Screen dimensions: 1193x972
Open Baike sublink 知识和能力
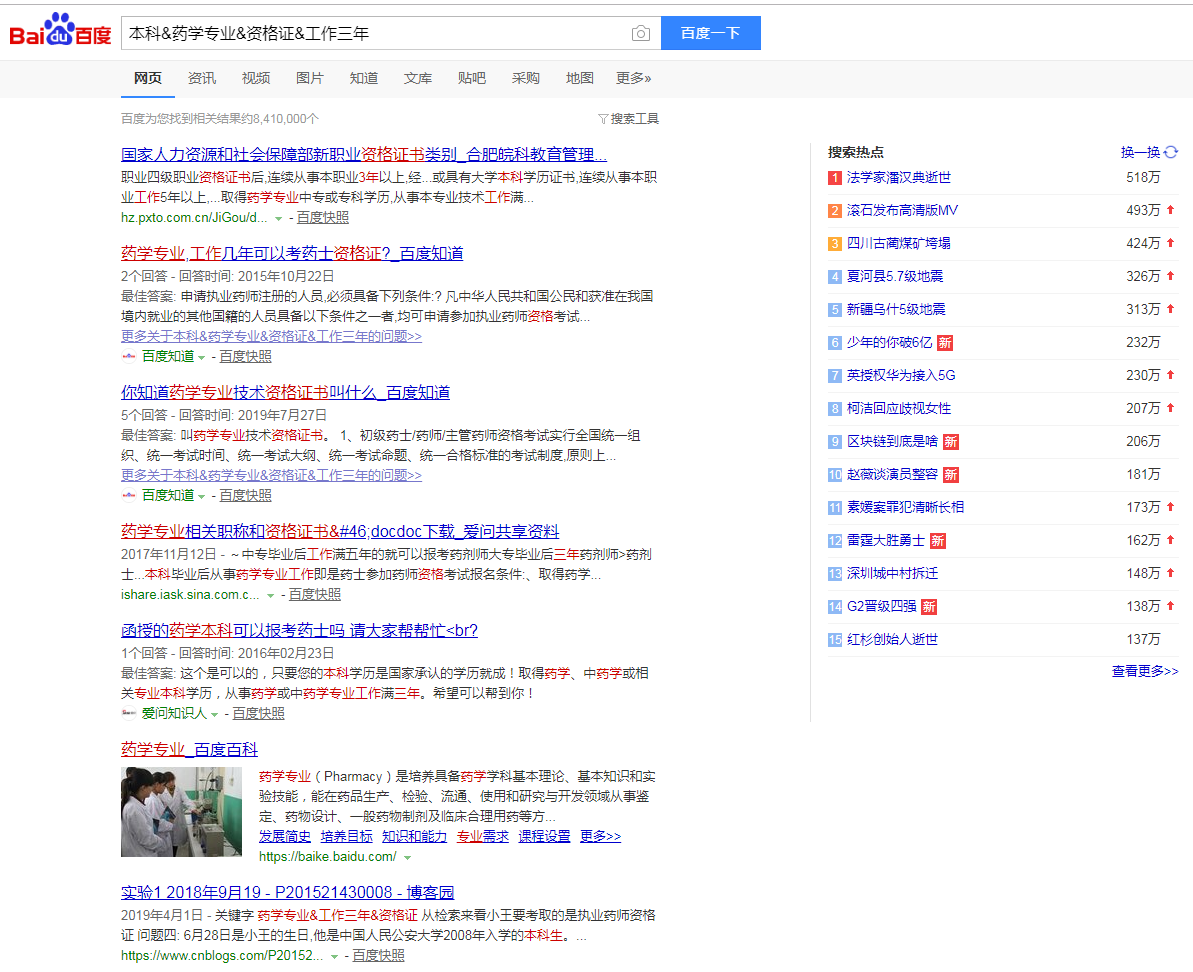coord(415,836)
